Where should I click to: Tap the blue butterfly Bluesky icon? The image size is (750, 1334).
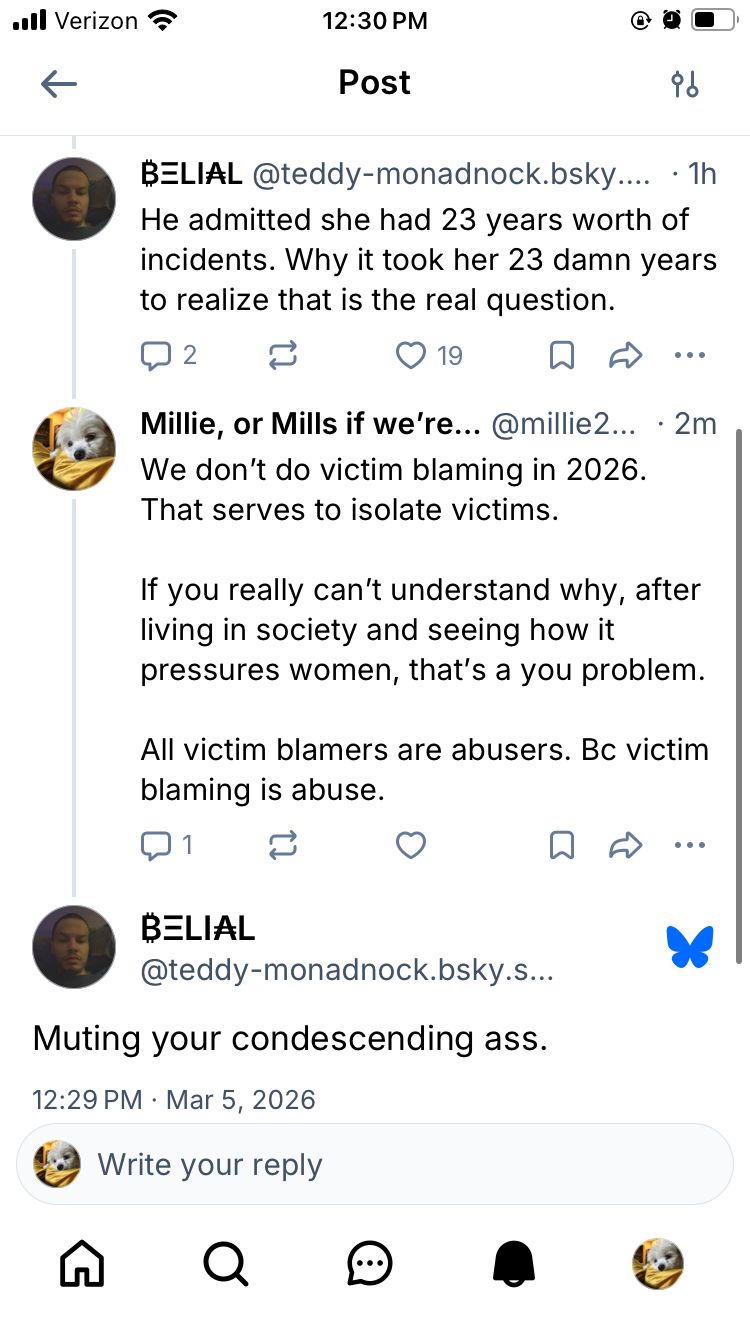pyautogui.click(x=690, y=947)
